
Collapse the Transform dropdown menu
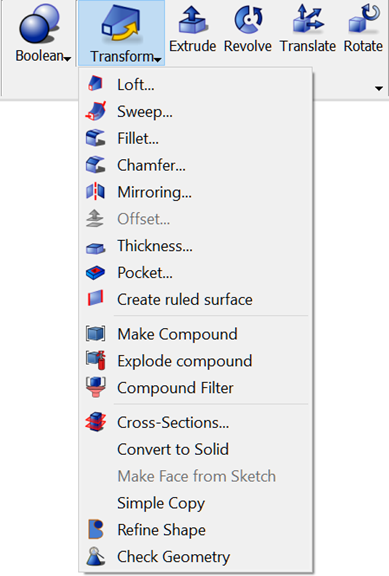pos(122,33)
